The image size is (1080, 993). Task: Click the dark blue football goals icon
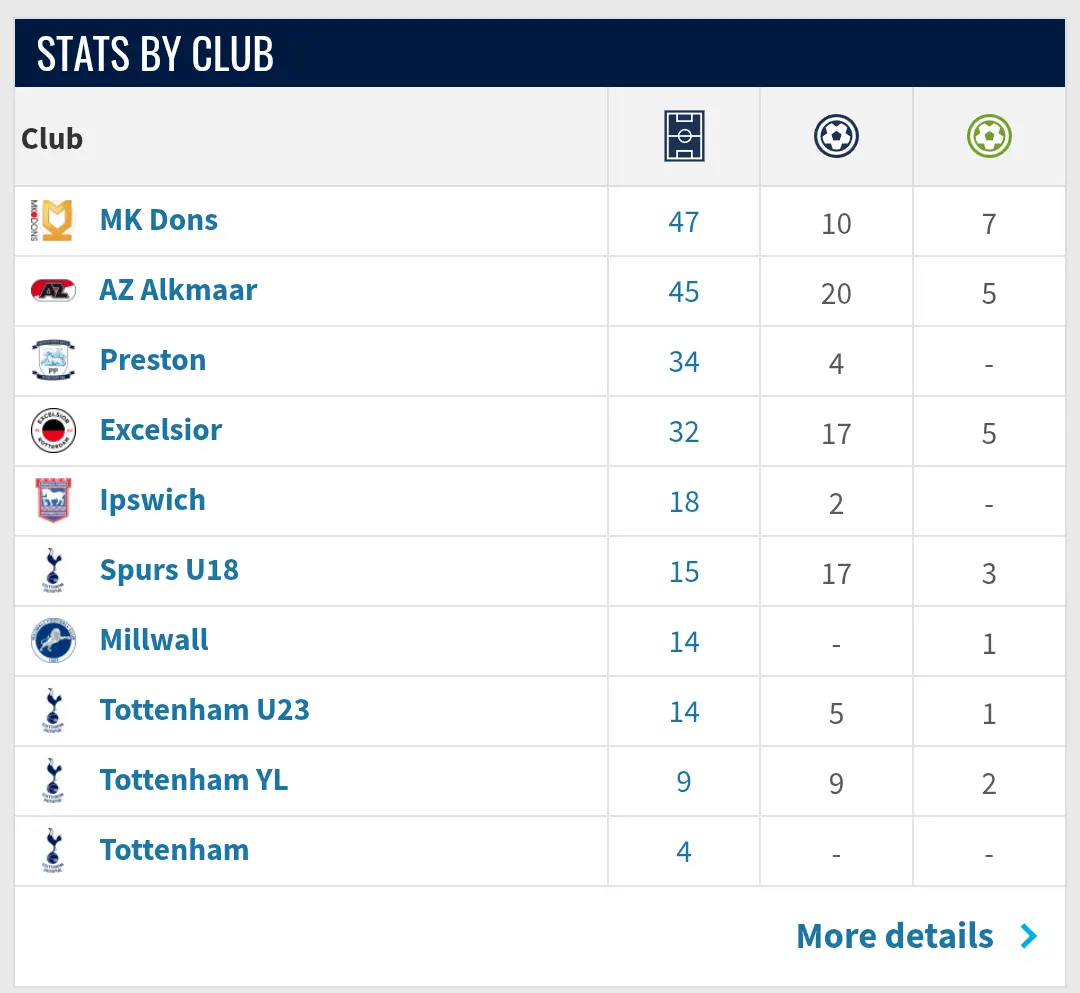pyautogui.click(x=836, y=136)
